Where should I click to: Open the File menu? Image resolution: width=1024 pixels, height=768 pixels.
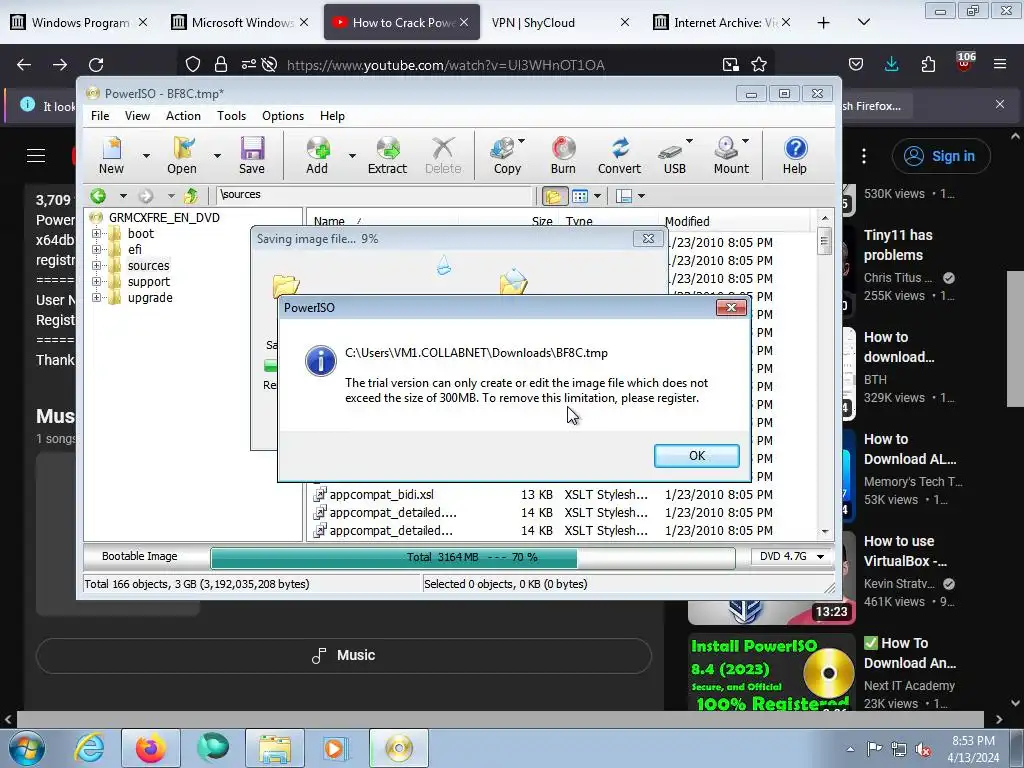point(100,116)
